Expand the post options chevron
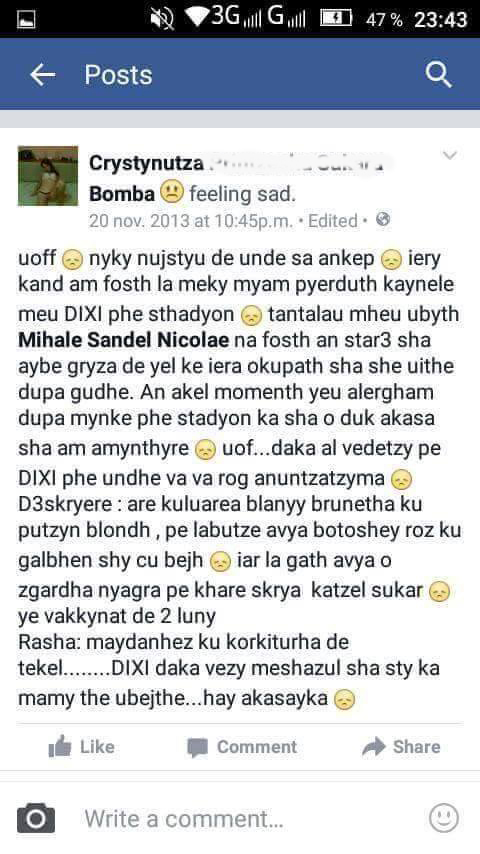The height and width of the screenshot is (854, 480). pos(449,156)
